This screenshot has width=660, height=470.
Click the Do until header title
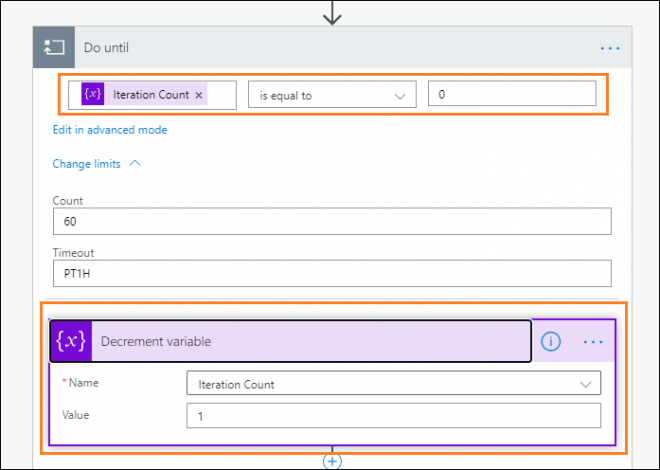pos(106,48)
